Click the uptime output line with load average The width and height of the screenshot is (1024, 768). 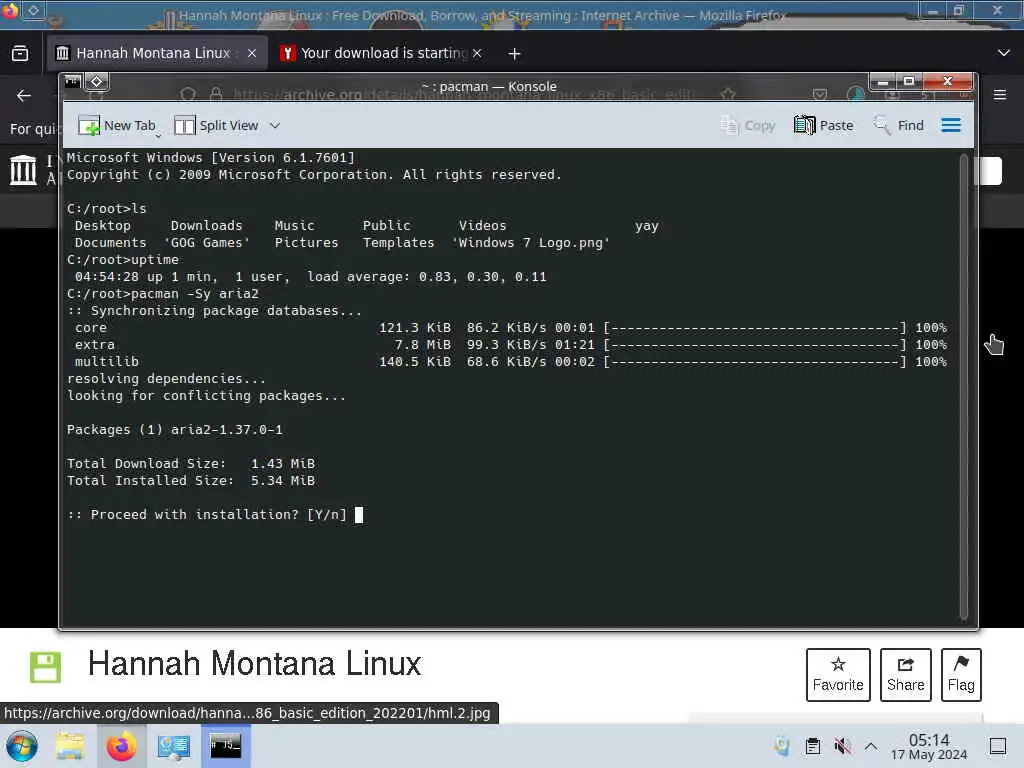tap(310, 277)
